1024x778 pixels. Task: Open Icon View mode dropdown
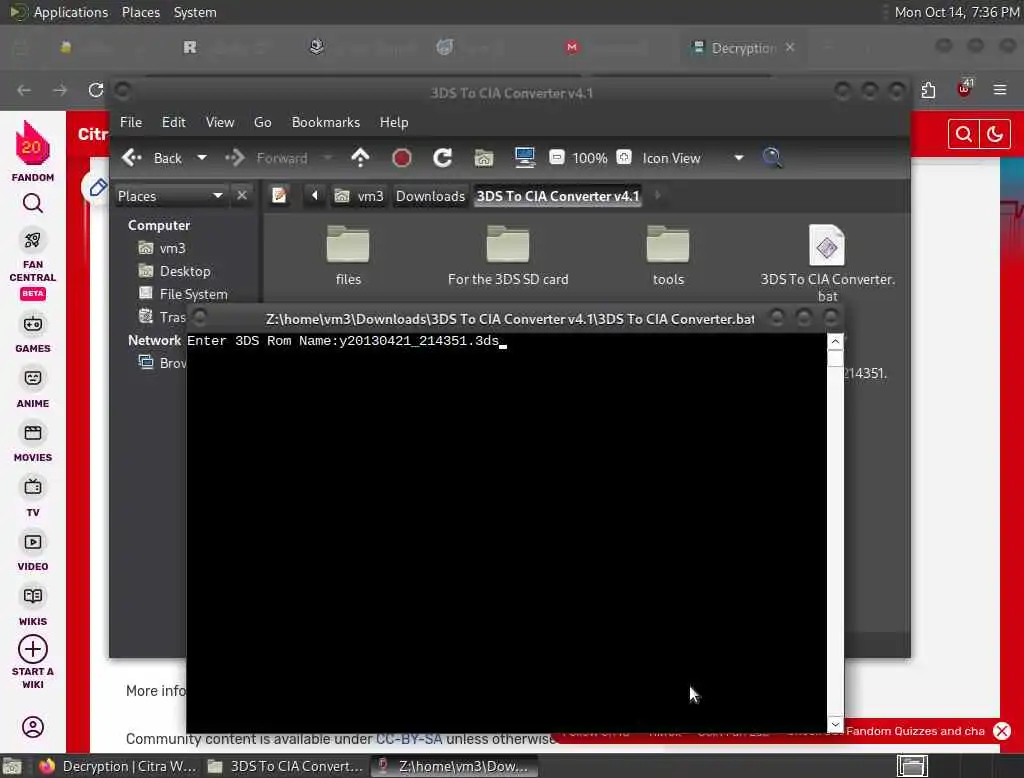[x=692, y=158]
